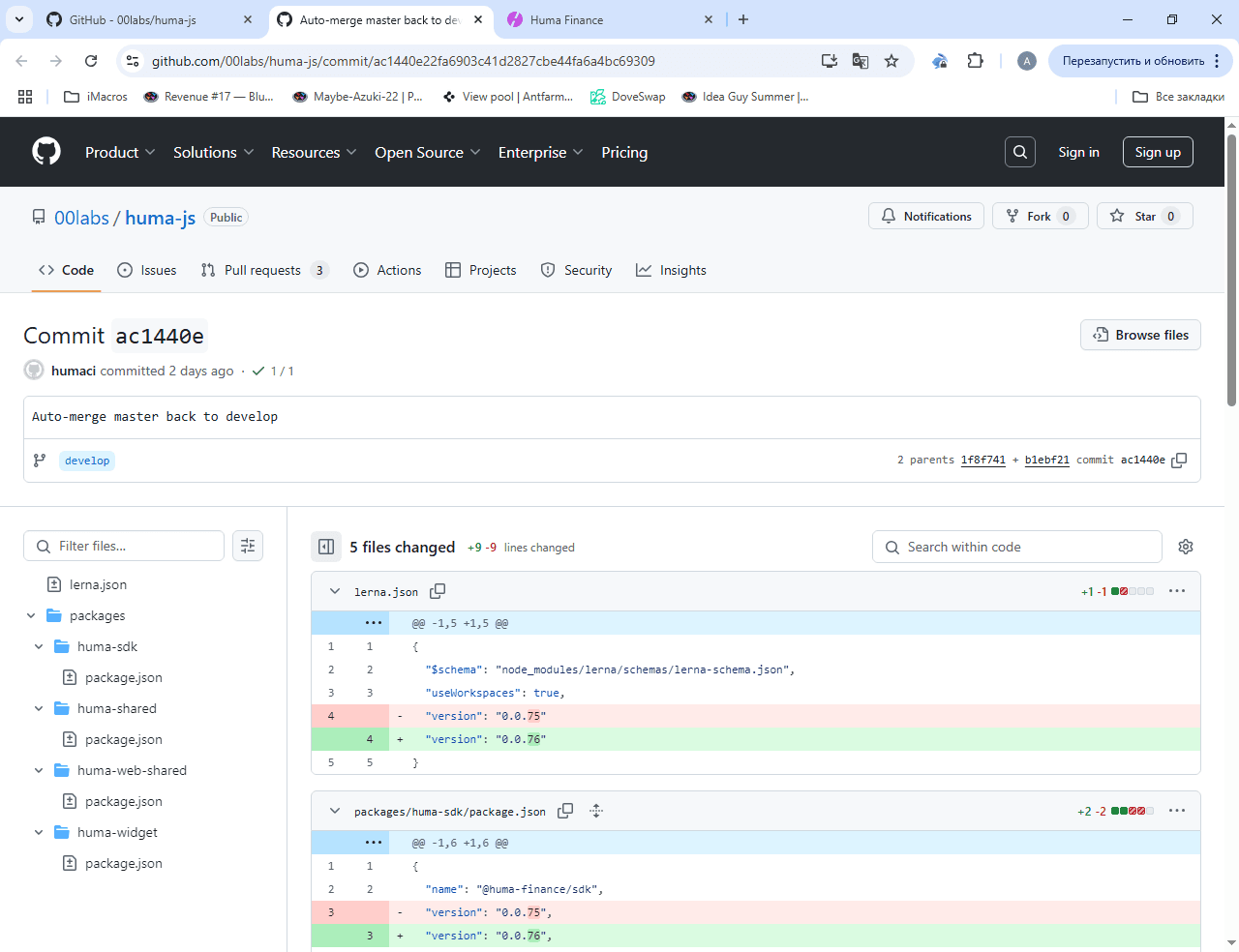Open the Security tab
The image size is (1239, 952).
(x=576, y=270)
